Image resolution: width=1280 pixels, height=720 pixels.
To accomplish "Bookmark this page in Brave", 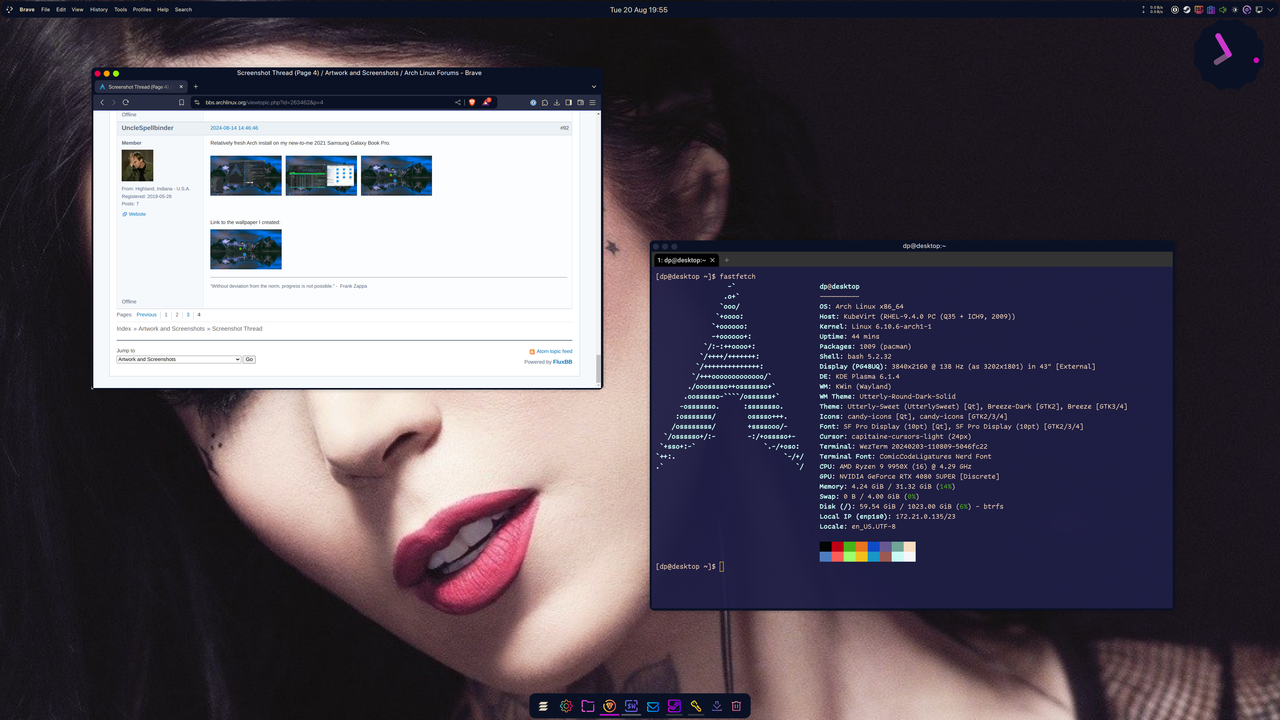I will pyautogui.click(x=181, y=102).
